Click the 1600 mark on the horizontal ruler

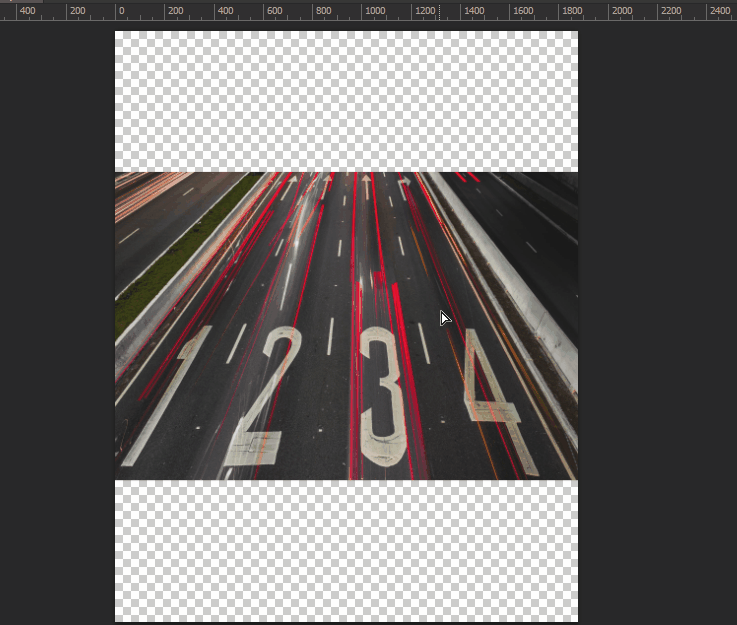point(524,11)
